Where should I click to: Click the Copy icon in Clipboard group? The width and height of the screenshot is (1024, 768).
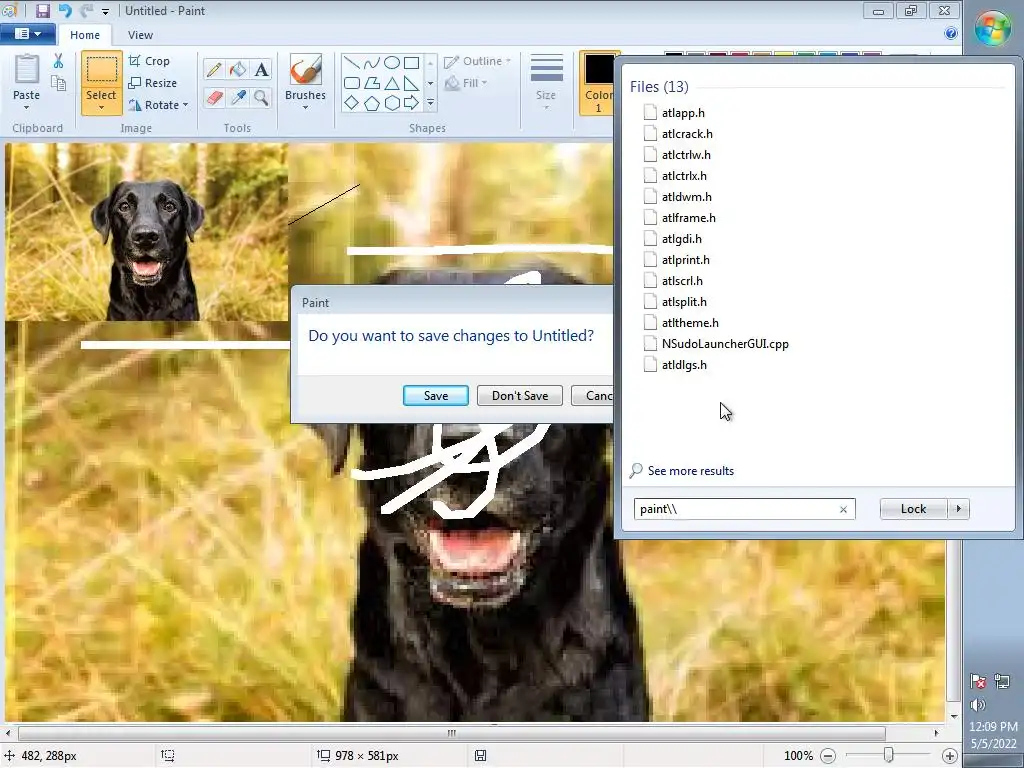point(58,83)
